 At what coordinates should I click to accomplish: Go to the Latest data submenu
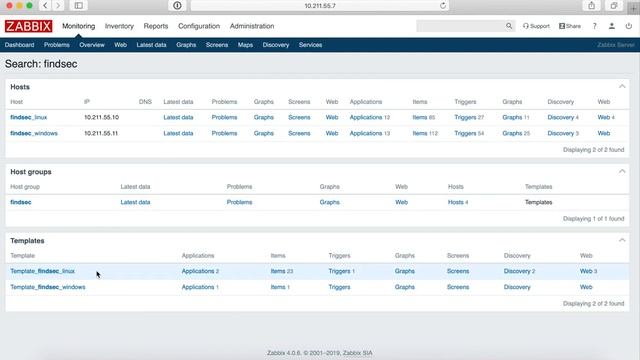pos(151,45)
